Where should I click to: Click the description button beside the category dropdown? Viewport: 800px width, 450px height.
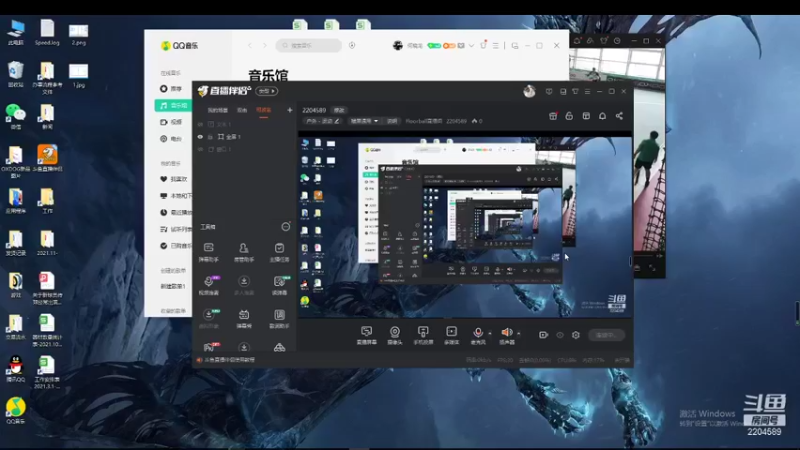[392, 121]
